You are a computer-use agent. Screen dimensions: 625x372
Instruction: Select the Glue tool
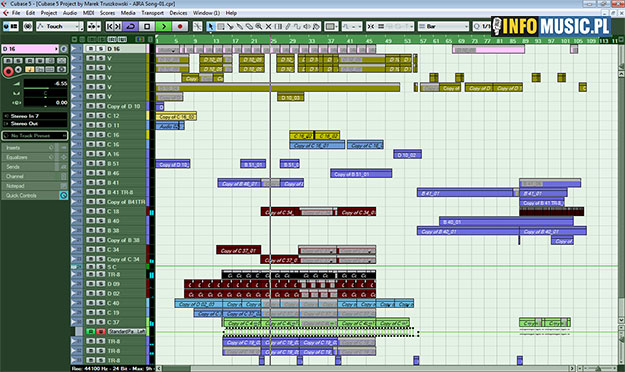[240, 26]
